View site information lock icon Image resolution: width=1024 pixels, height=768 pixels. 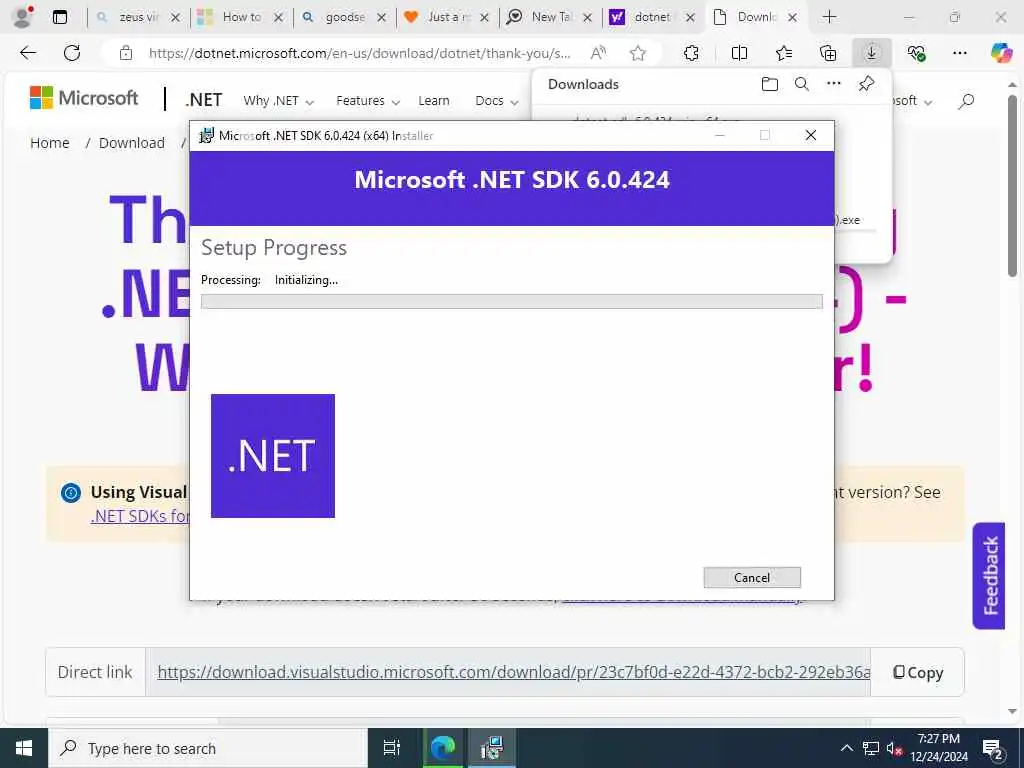click(126, 53)
